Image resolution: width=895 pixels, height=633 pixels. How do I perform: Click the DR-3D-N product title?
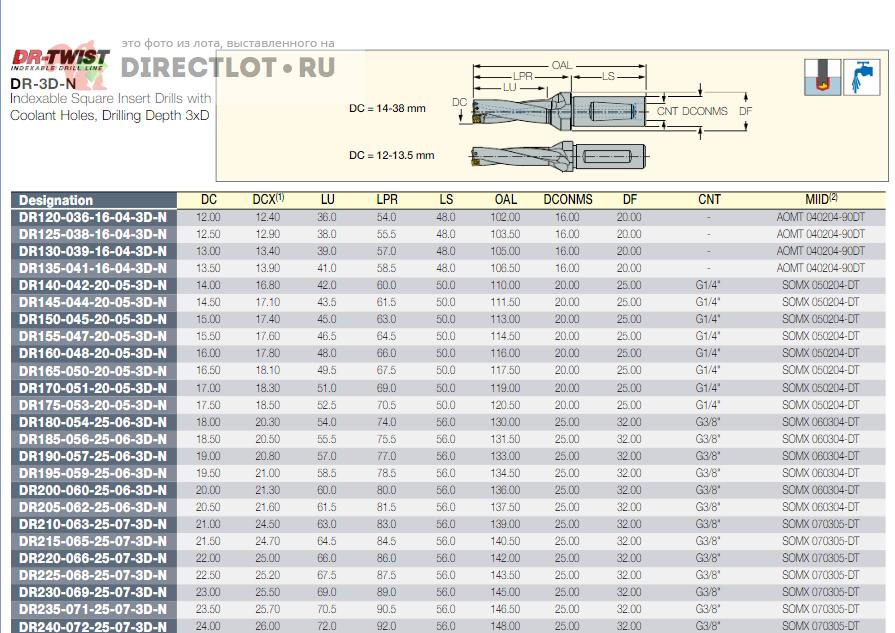(x=43, y=84)
